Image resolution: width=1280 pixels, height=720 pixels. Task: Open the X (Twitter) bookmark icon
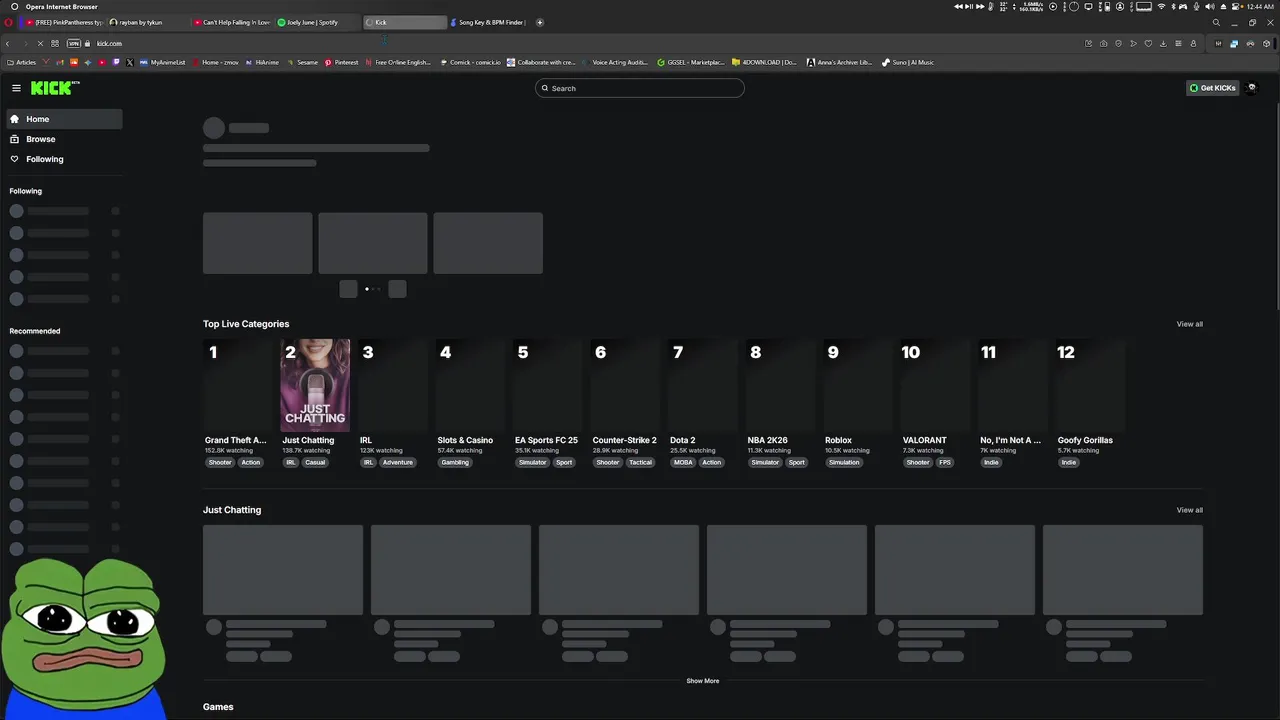pyautogui.click(x=130, y=62)
